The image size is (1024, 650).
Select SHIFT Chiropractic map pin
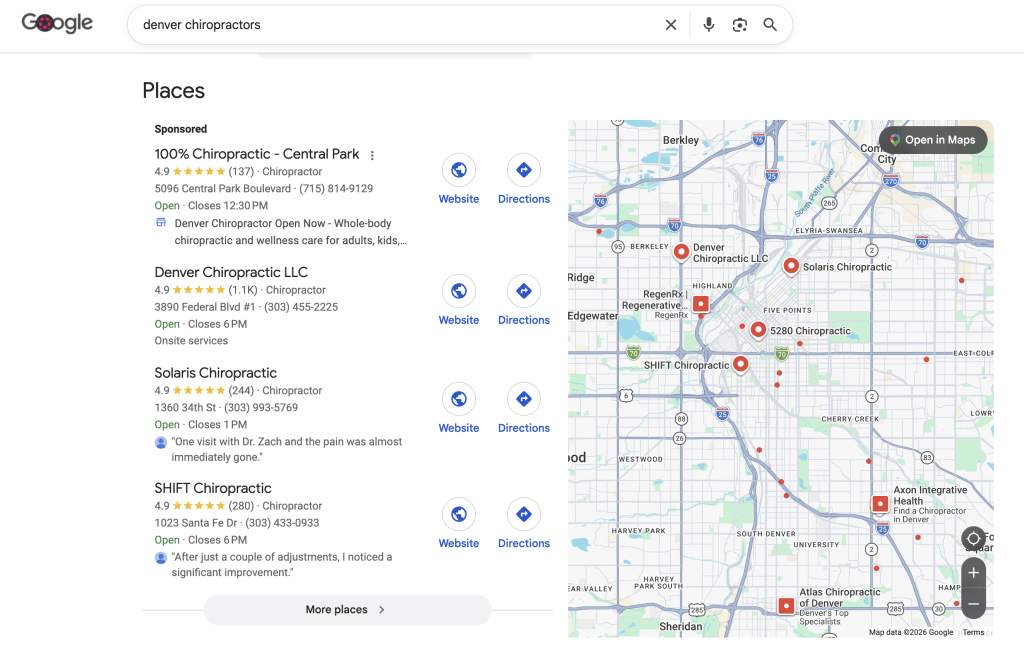[741, 364]
